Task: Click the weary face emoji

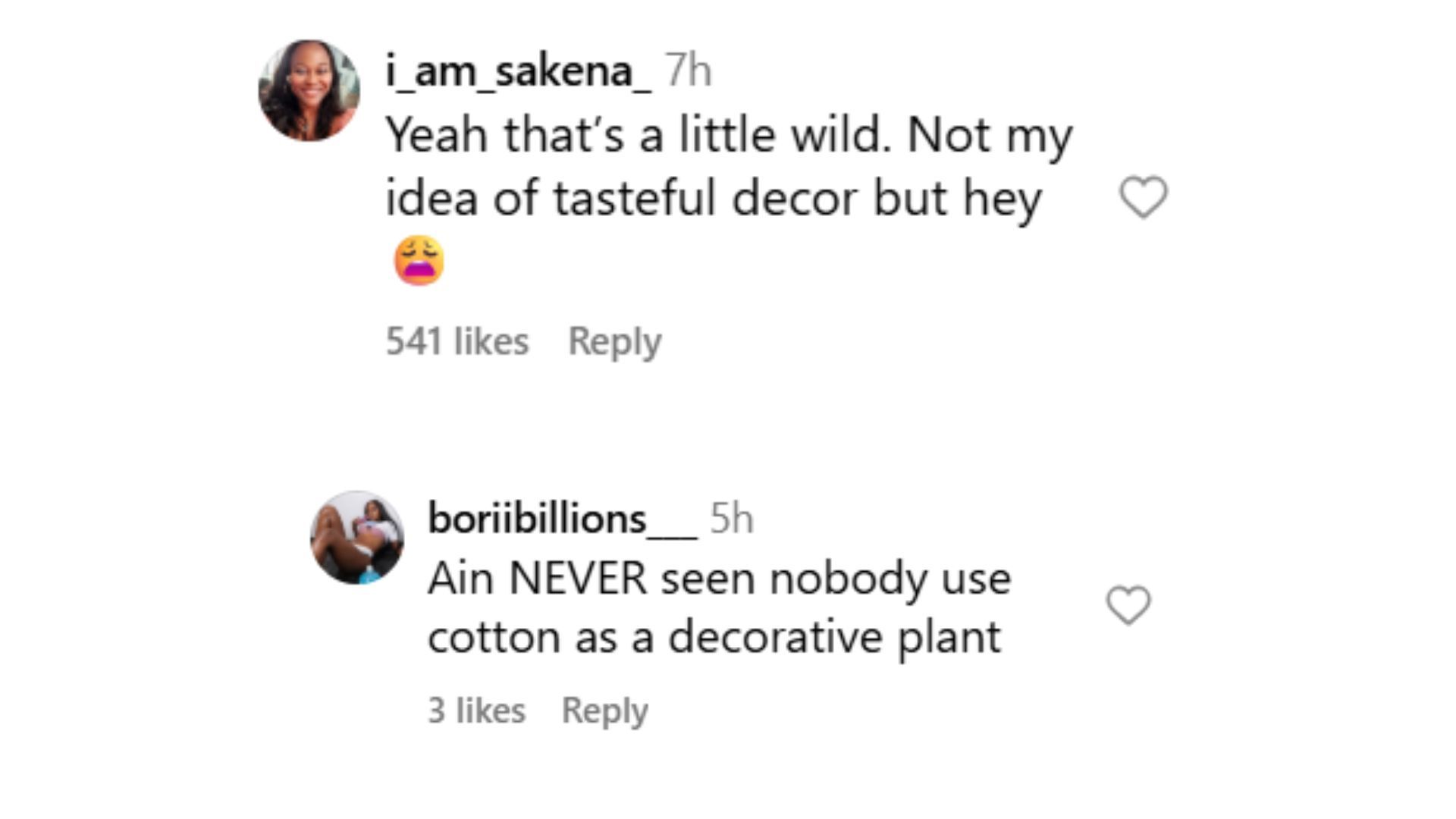Action: [x=419, y=260]
